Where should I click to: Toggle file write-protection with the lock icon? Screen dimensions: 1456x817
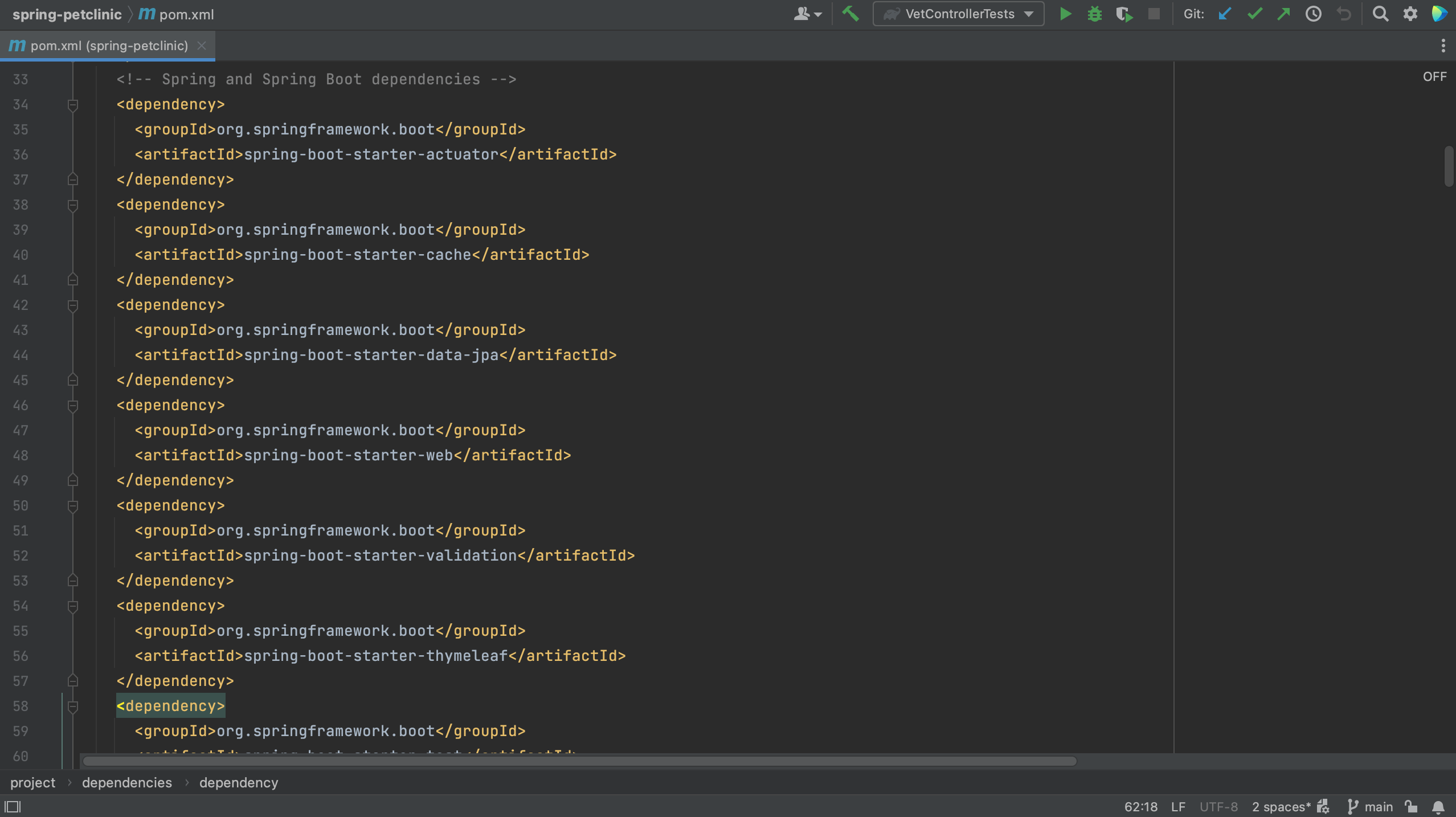[x=1410, y=806]
